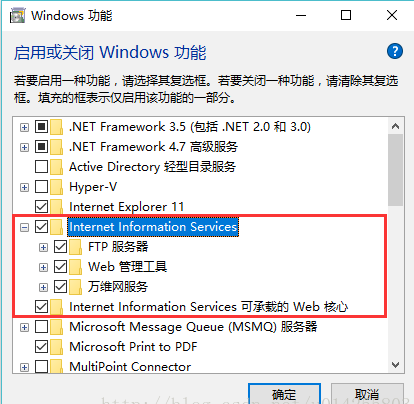Click the folder icon beside Web 管理工具
The width and height of the screenshot is (414, 404).
coord(76,267)
